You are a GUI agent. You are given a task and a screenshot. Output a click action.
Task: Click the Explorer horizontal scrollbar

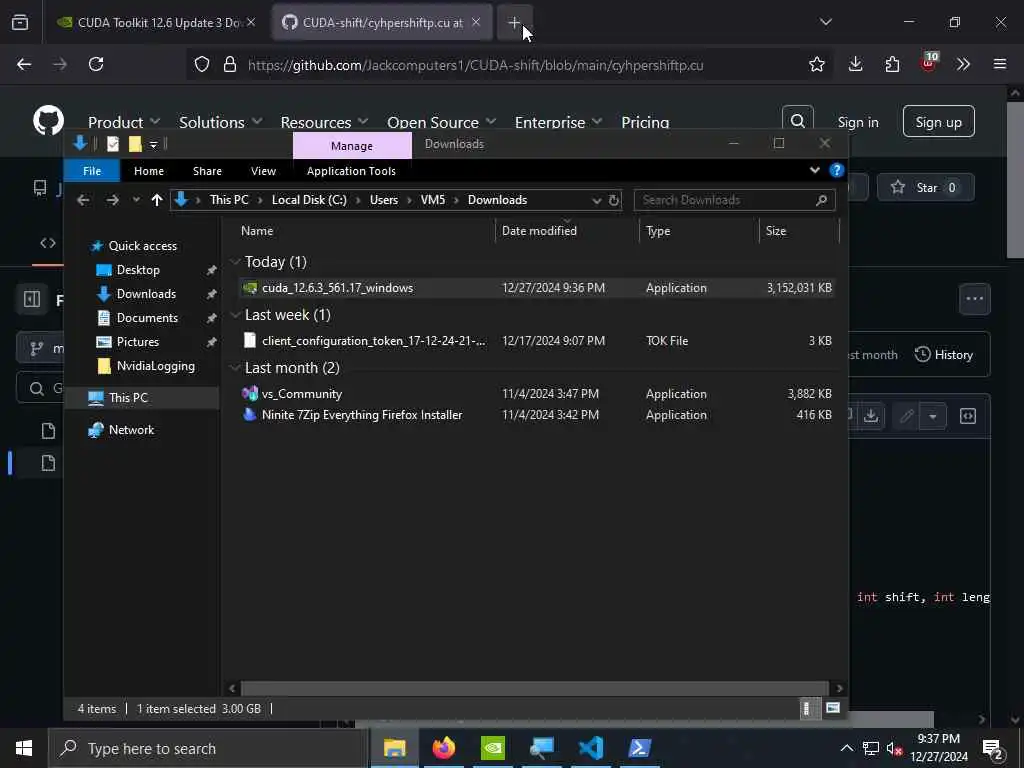tap(535, 688)
